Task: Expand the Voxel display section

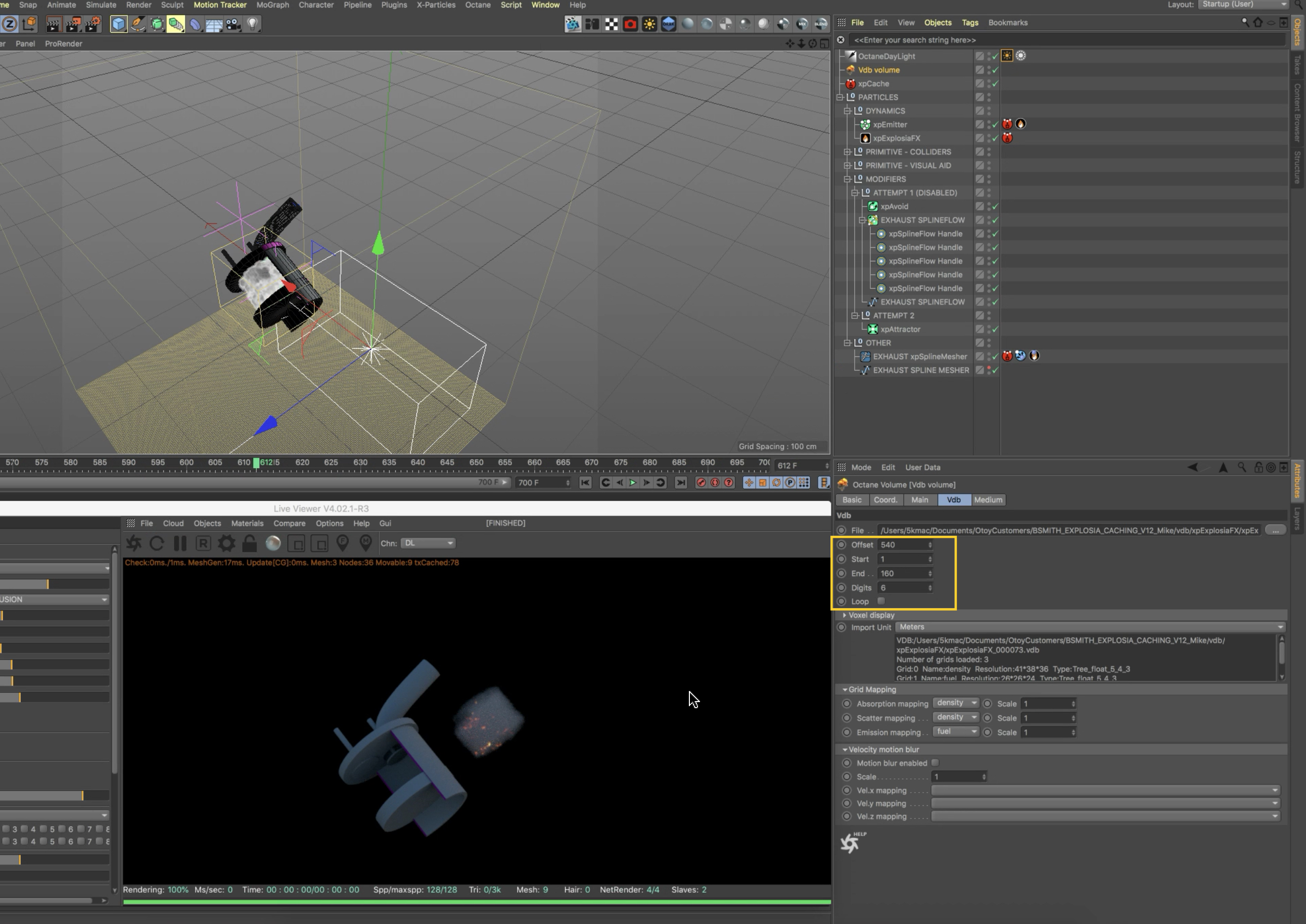Action: [x=845, y=615]
